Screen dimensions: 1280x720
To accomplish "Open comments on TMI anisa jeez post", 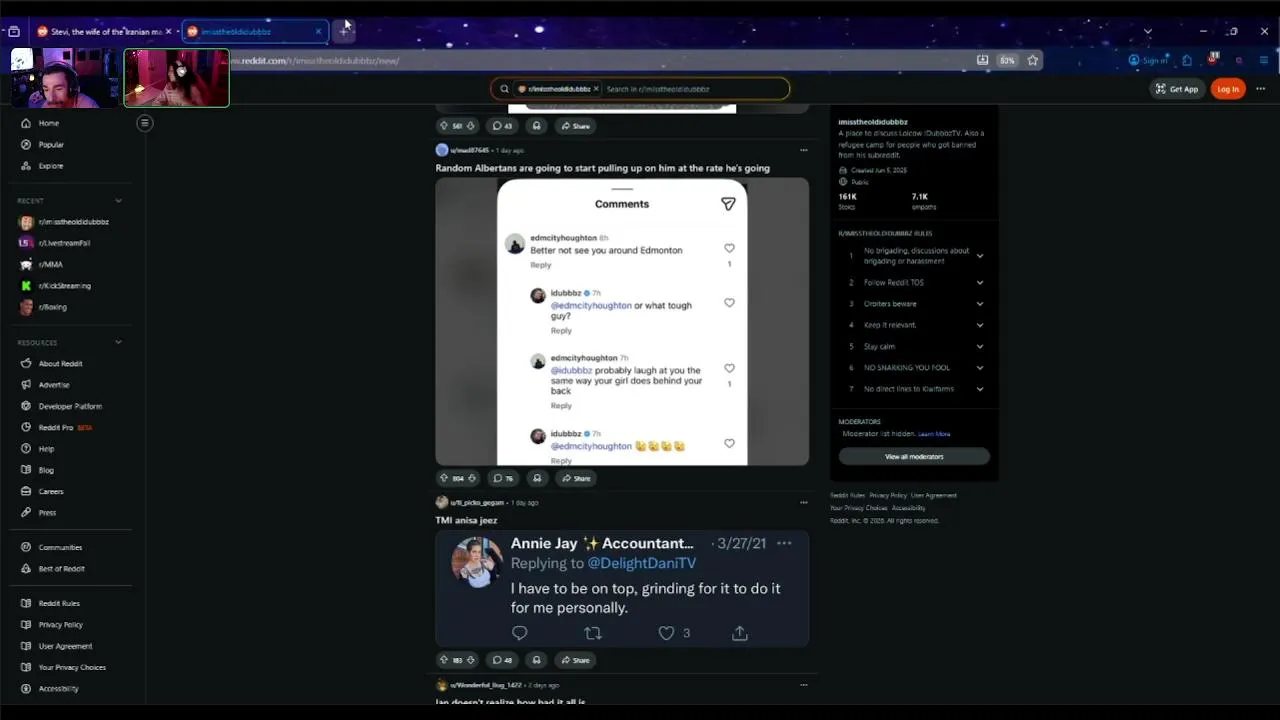I will click(503, 660).
